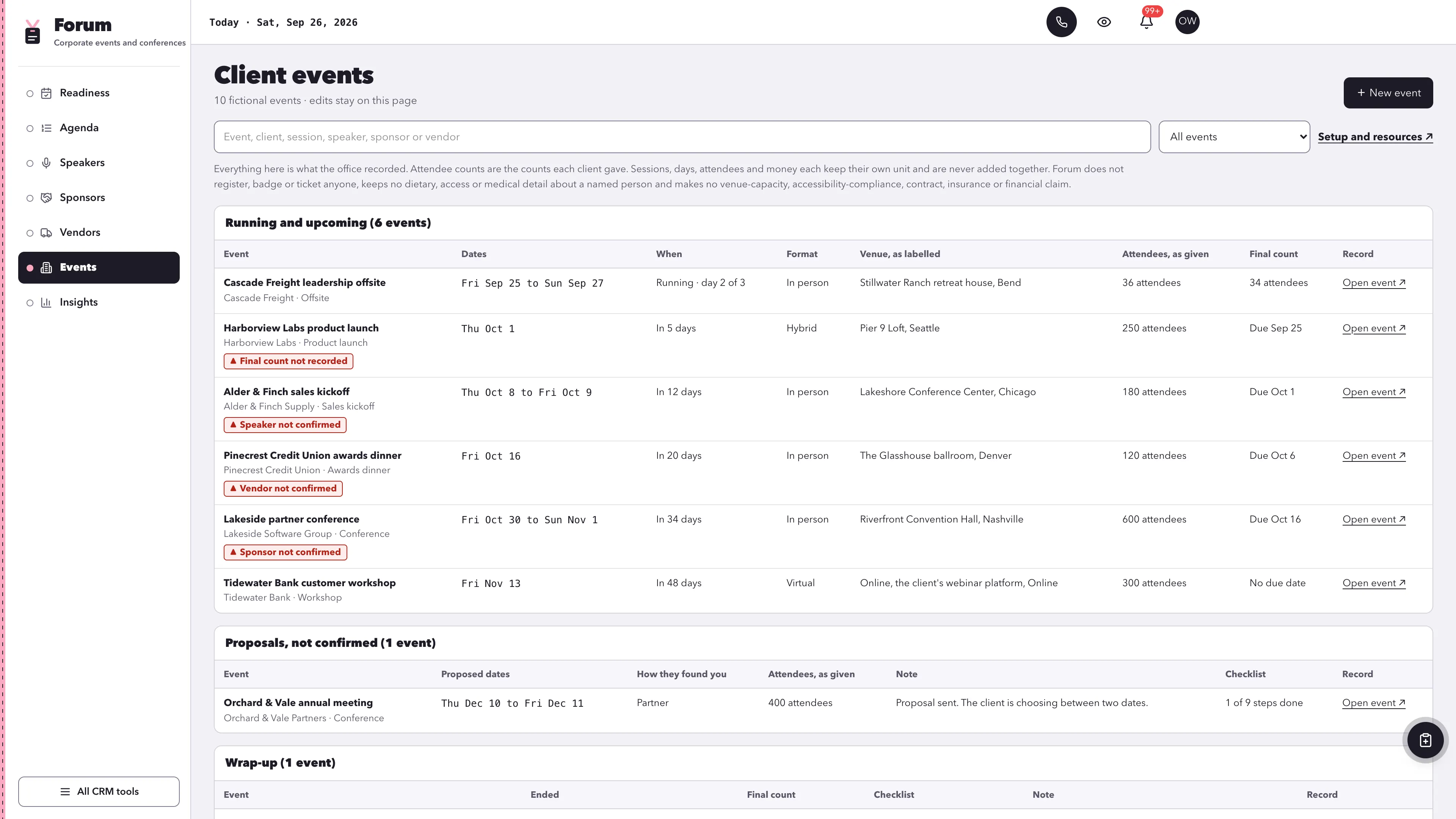Open event for Tidewater Bank customer workshop
1456x819 pixels.
tap(1373, 583)
